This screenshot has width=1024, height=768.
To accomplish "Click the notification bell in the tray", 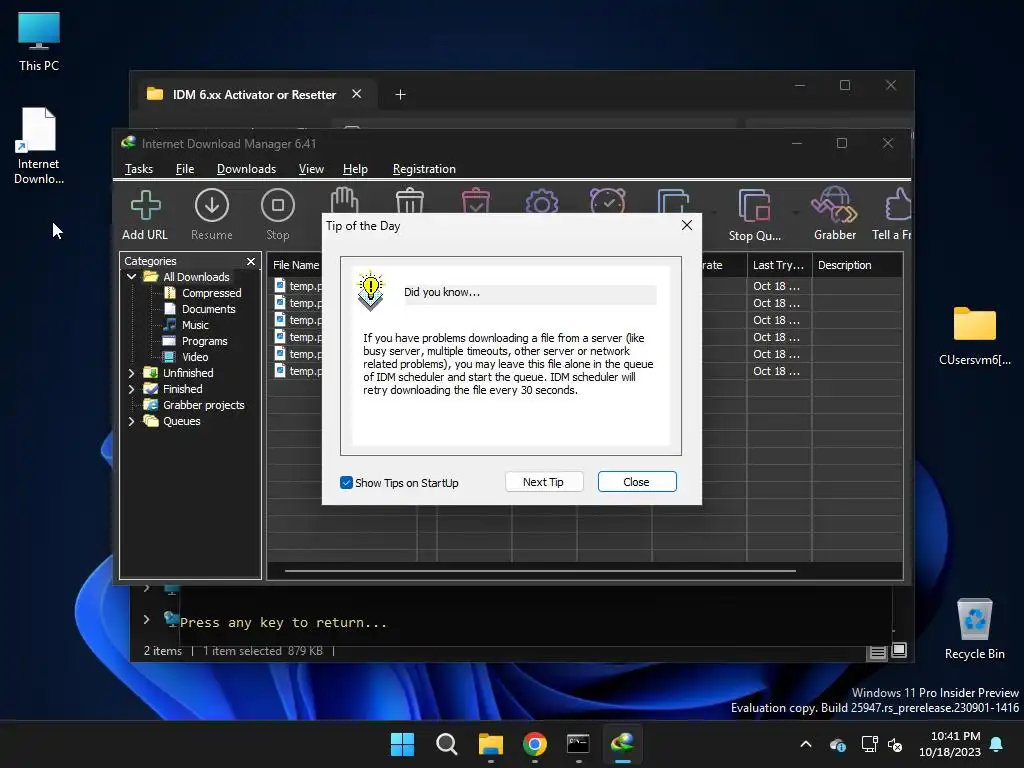I will (x=997, y=744).
